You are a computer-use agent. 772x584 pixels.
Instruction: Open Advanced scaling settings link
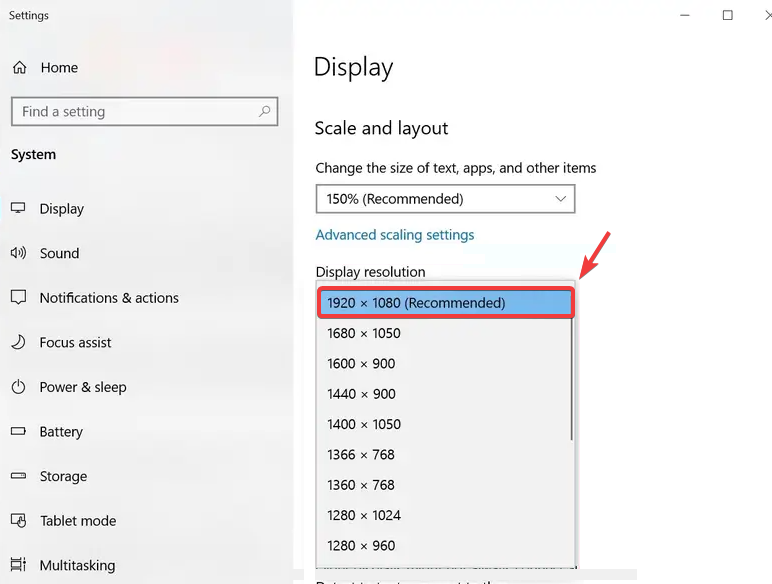[394, 235]
